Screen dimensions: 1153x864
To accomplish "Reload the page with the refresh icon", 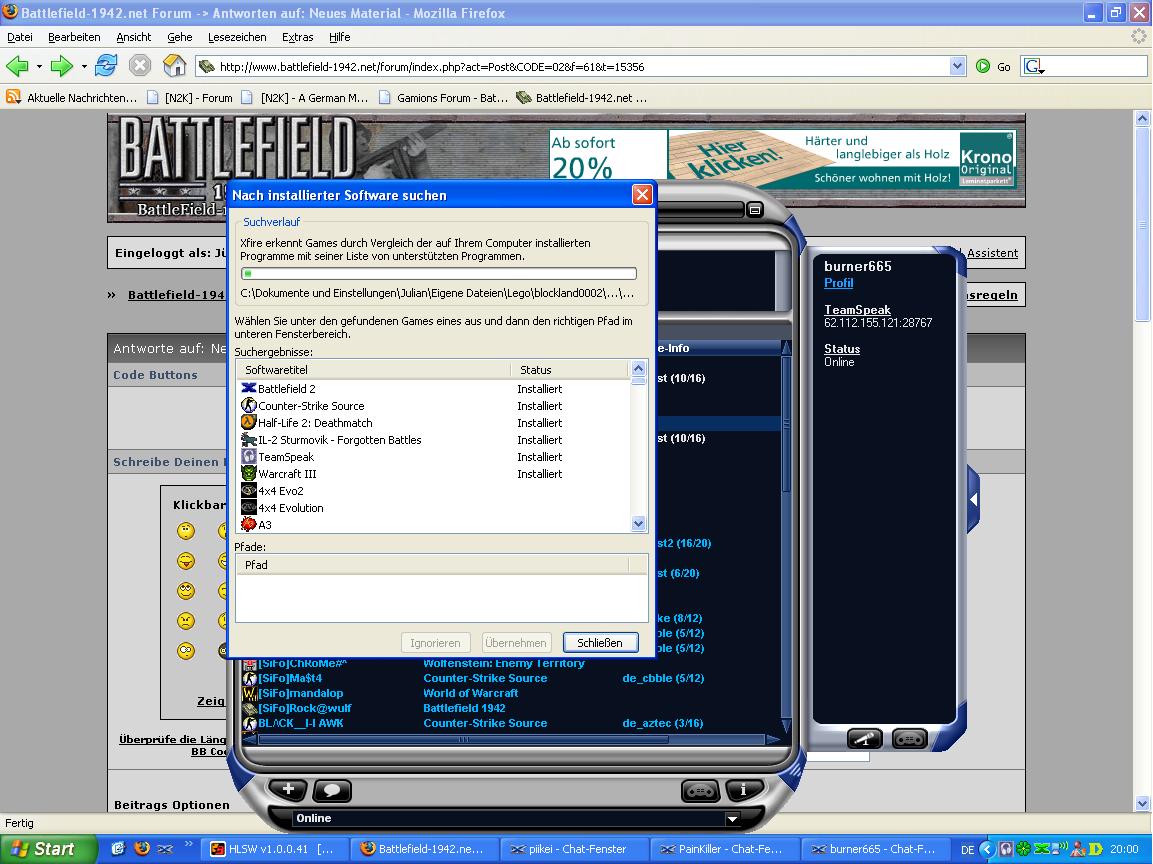I will click(x=106, y=66).
